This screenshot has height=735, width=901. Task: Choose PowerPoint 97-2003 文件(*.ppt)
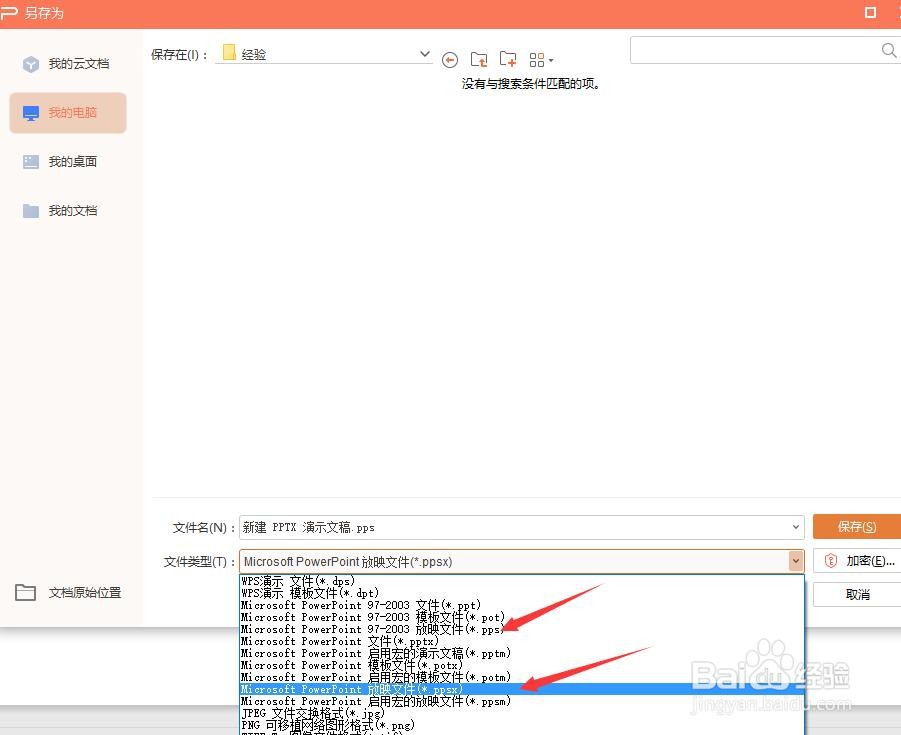point(522,605)
